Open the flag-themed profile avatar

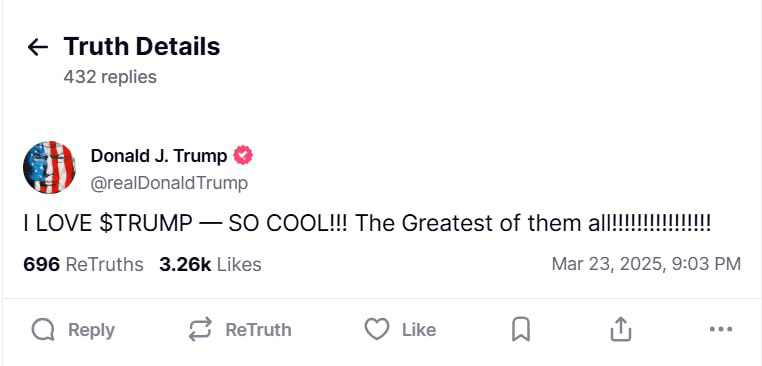click(49, 167)
